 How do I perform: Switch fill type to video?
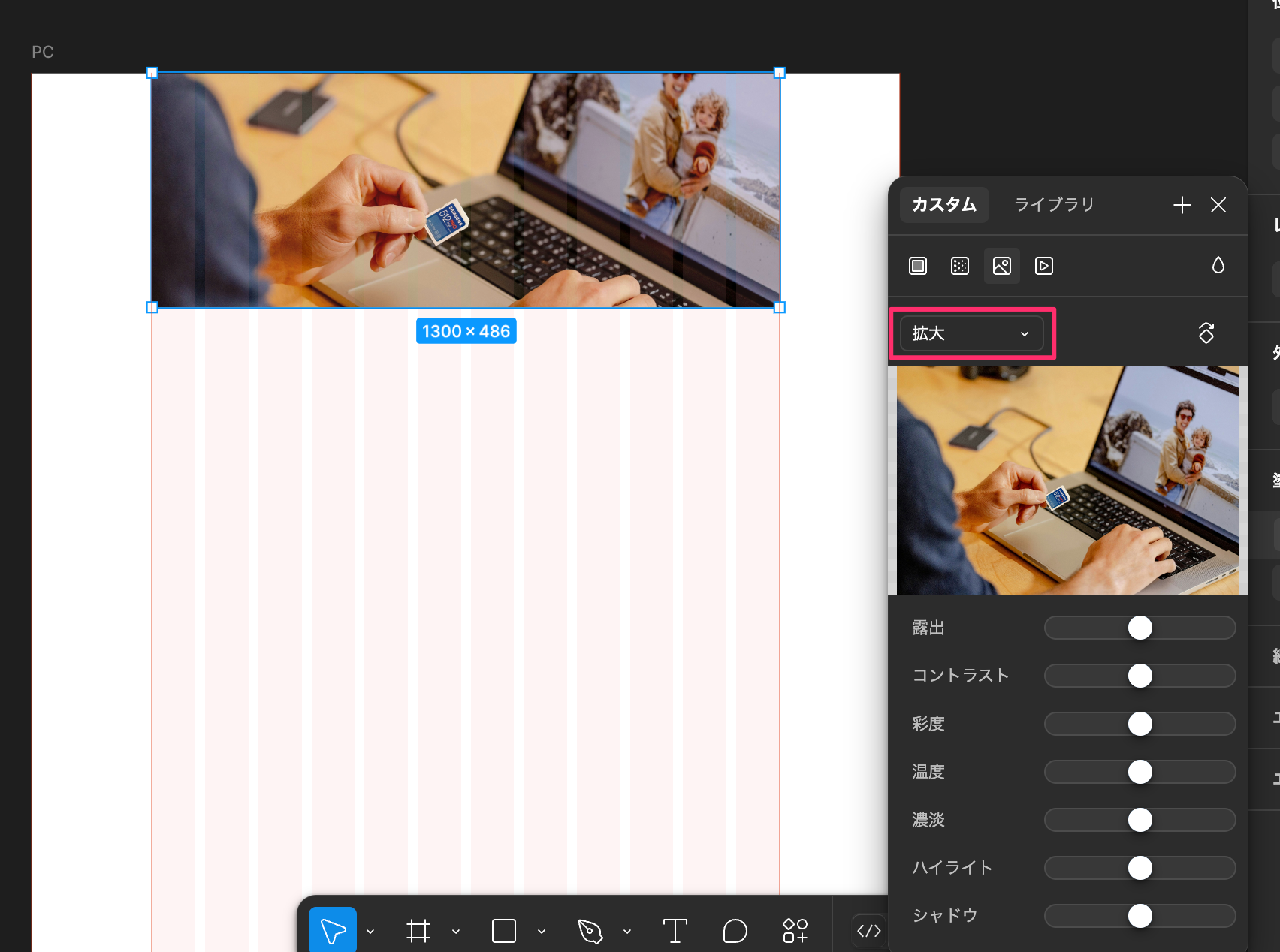[1043, 266]
